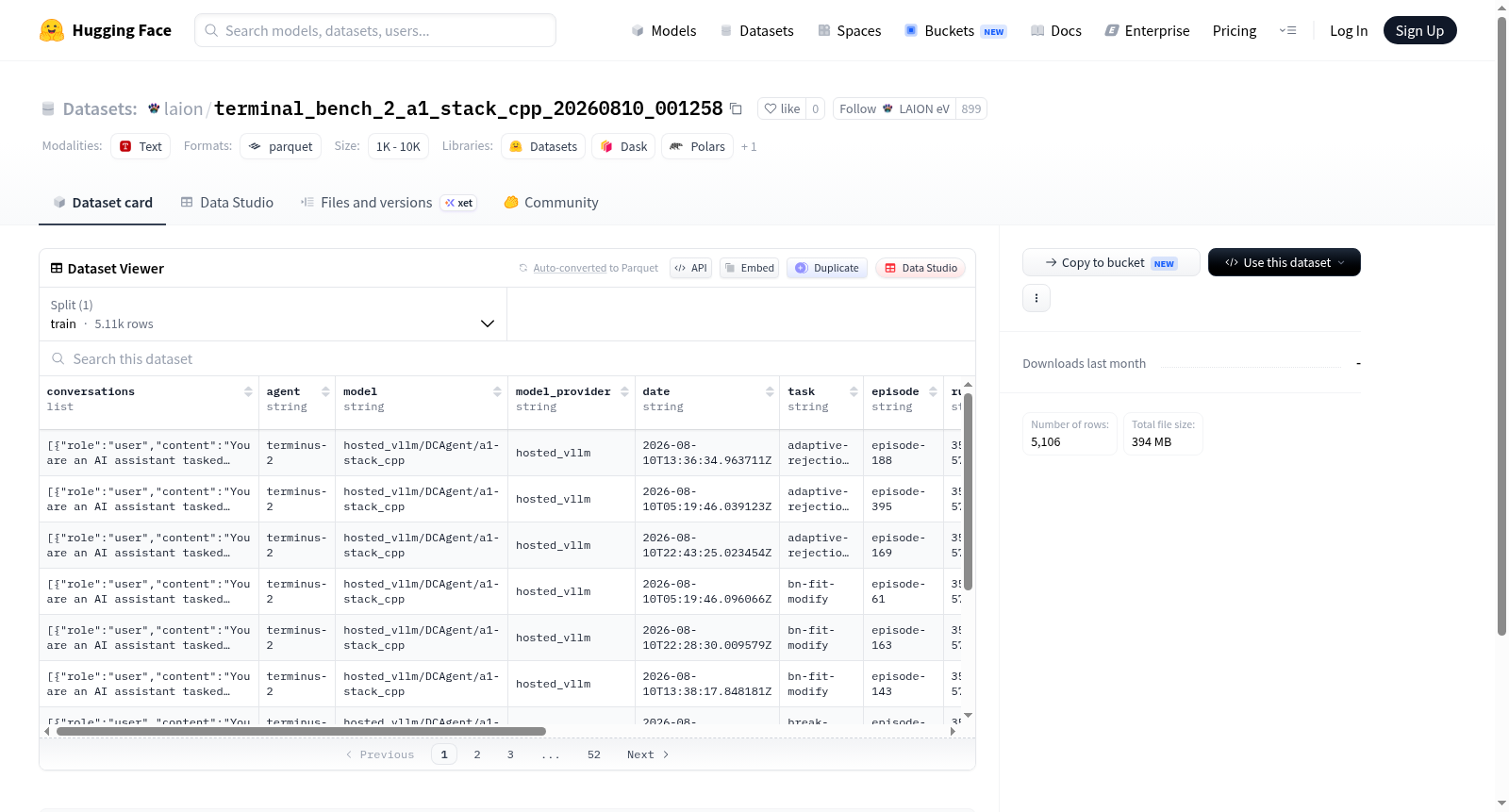Click the top search models input
Image resolution: width=1509 pixels, height=812 pixels.
point(375,30)
